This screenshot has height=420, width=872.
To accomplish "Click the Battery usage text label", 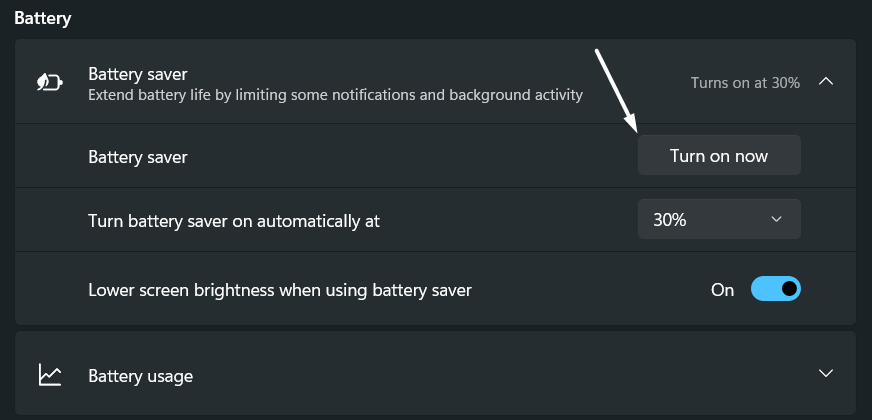I will coord(141,376).
